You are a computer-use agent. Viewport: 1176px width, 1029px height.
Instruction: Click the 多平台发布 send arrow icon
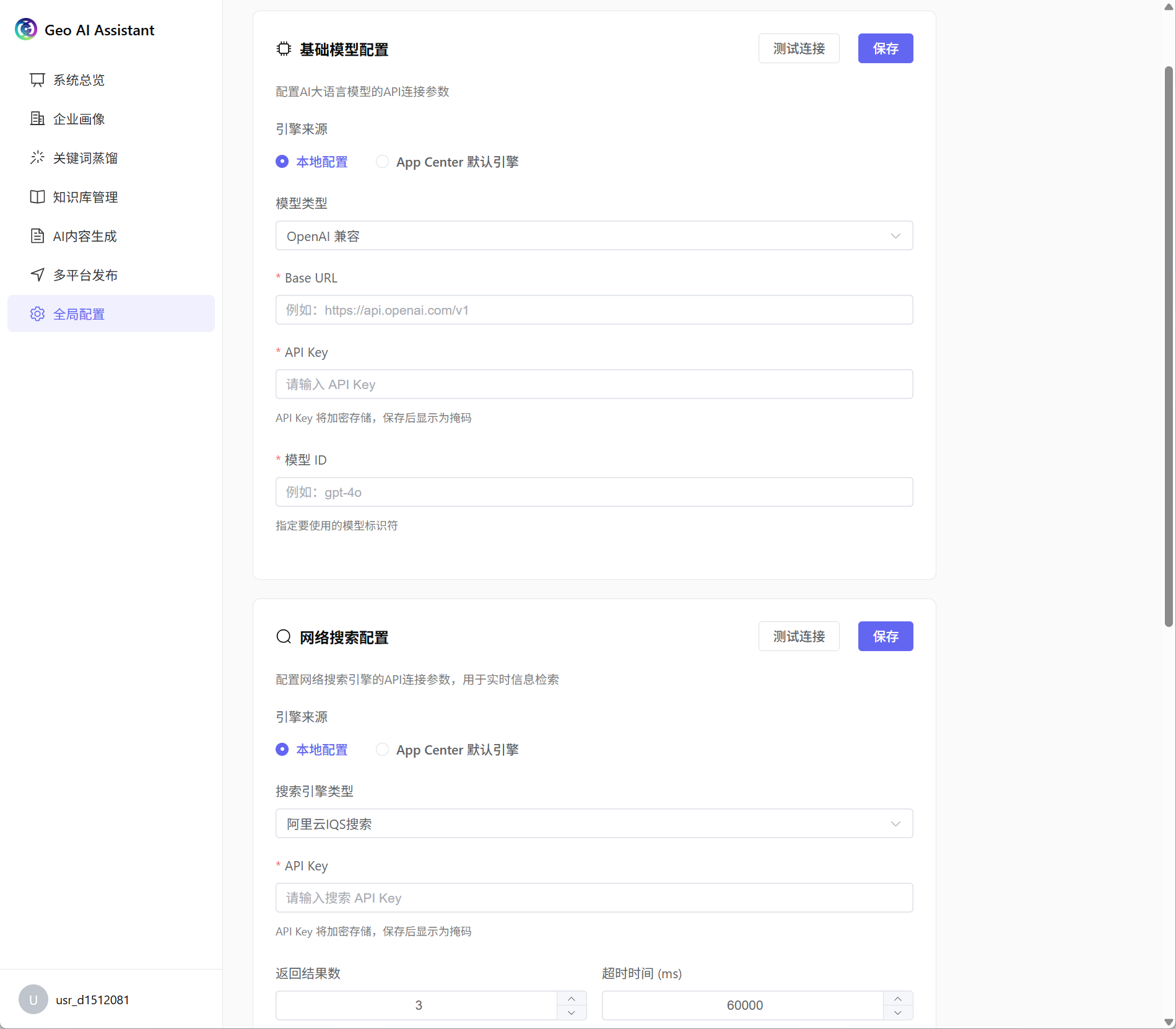point(37,275)
